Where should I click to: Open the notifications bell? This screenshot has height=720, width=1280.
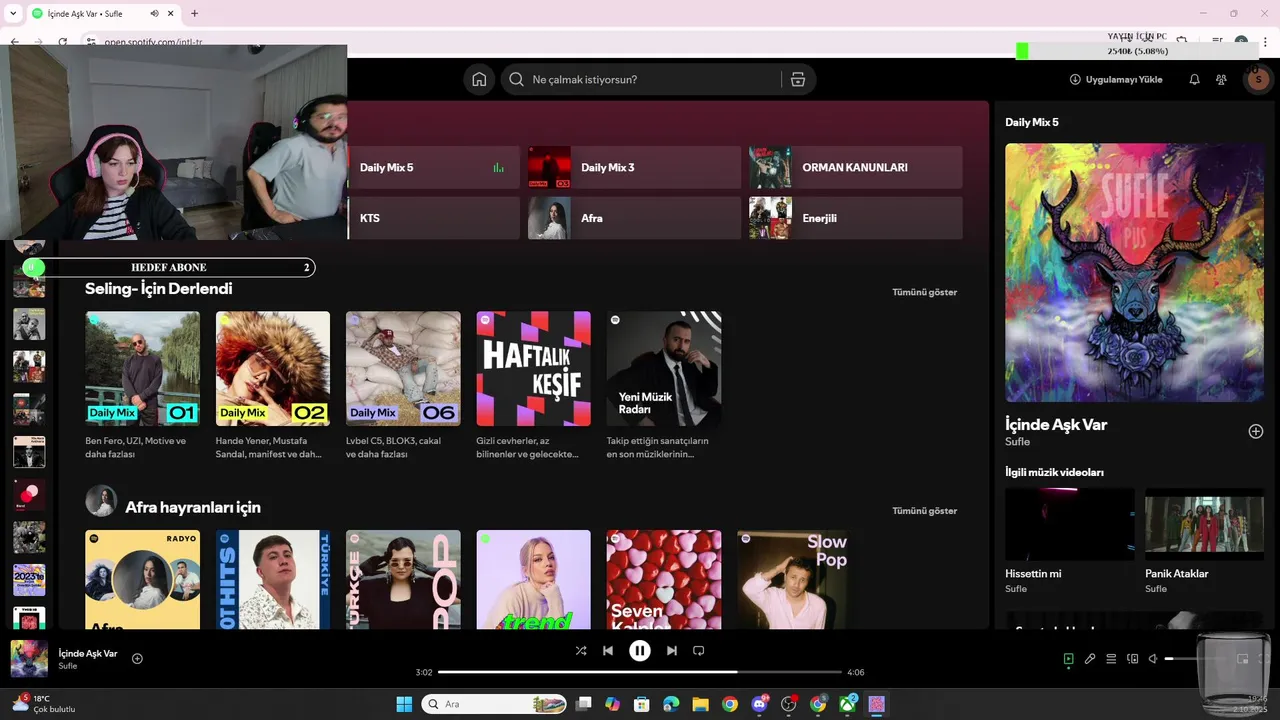coord(1194,80)
